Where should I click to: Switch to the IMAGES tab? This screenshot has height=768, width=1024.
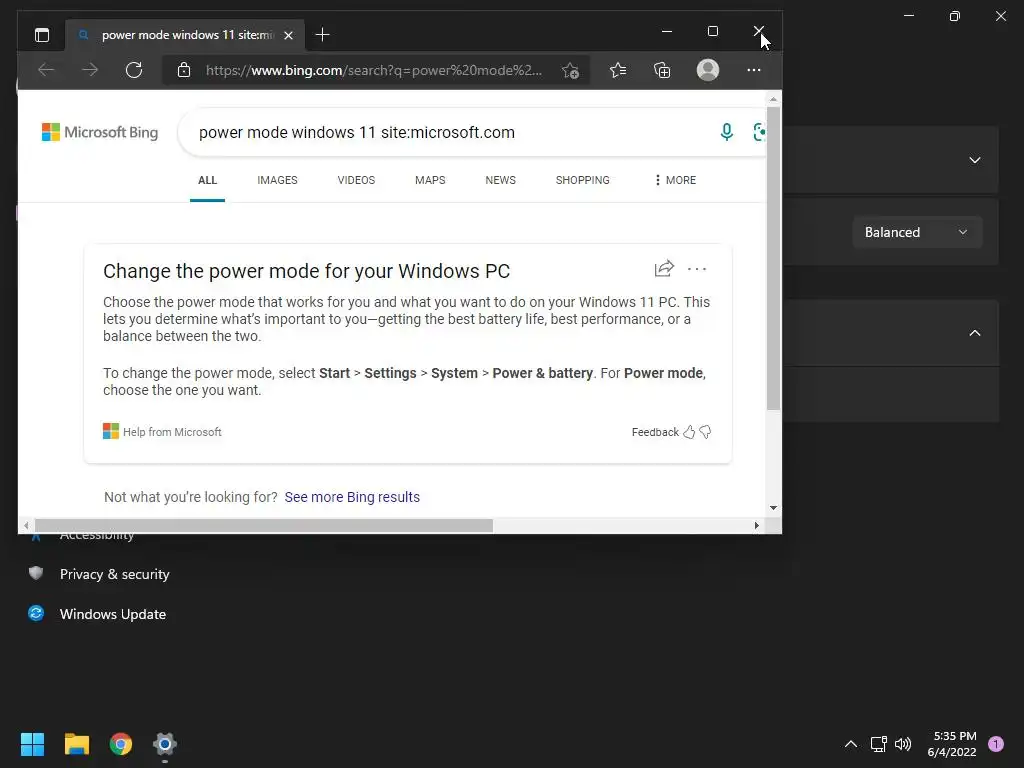(277, 180)
